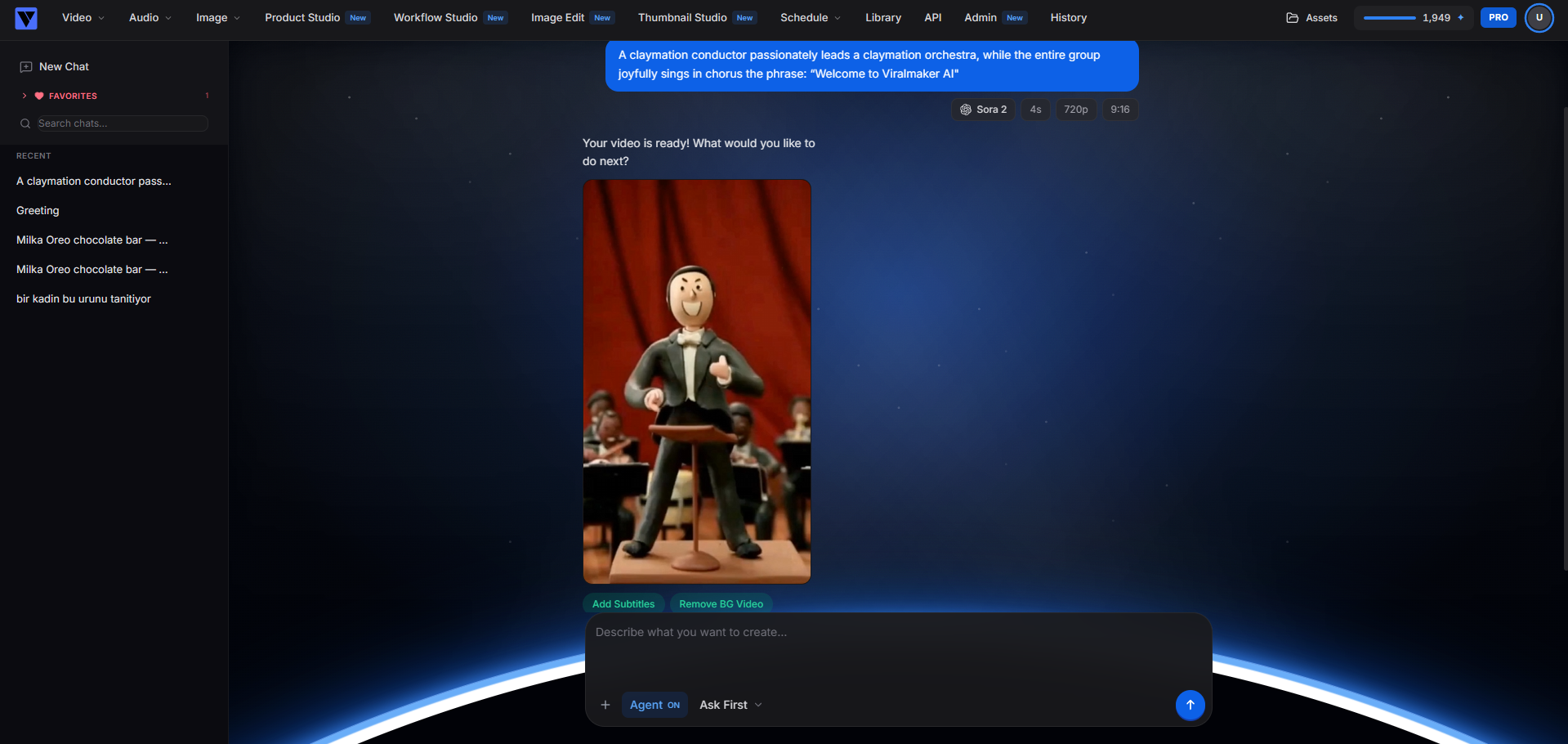Open the user avatar U menu

tap(1539, 17)
